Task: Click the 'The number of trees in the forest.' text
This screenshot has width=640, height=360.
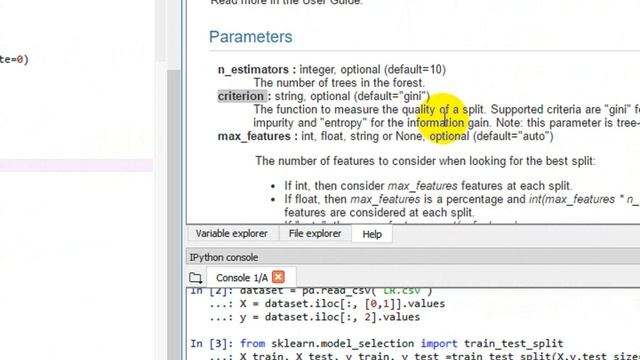Action: pos(339,83)
